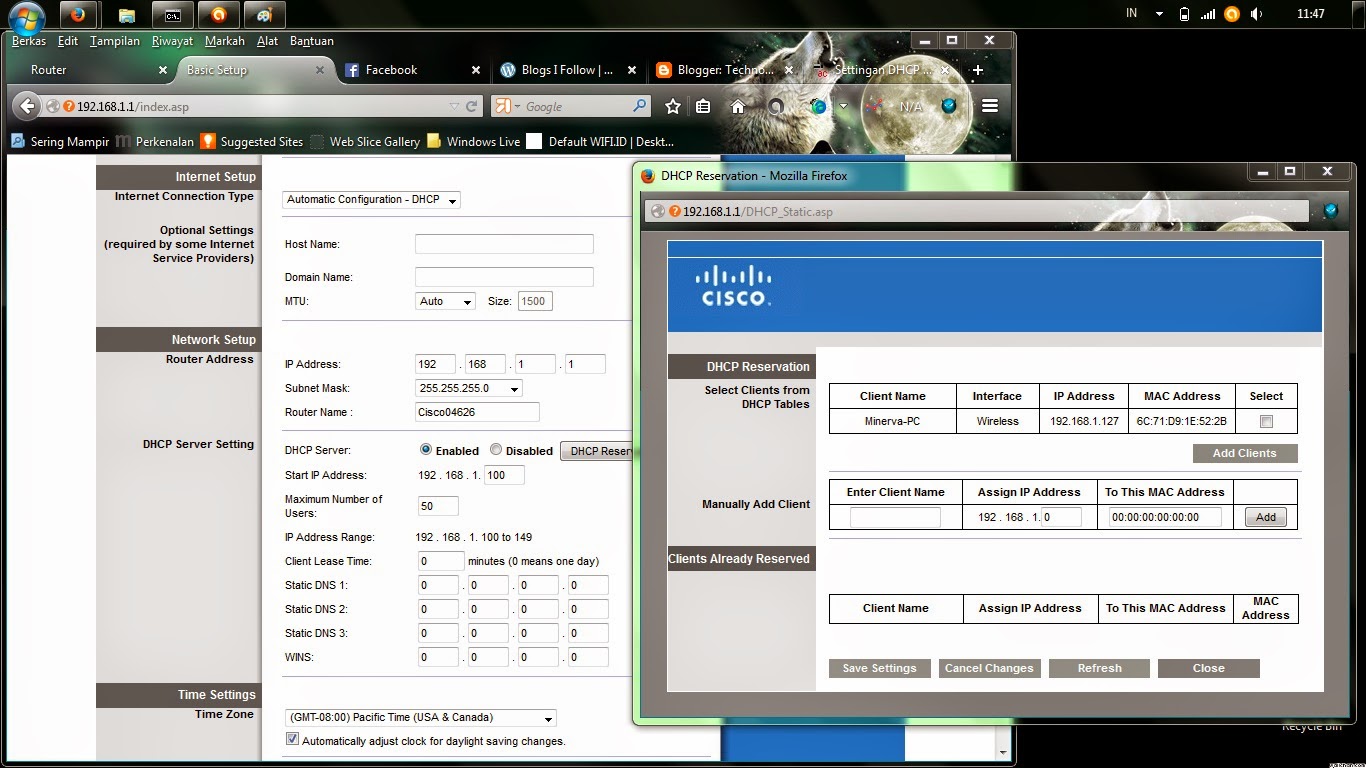Open the Bantuan menu
This screenshot has width=1366, height=768.
312,41
